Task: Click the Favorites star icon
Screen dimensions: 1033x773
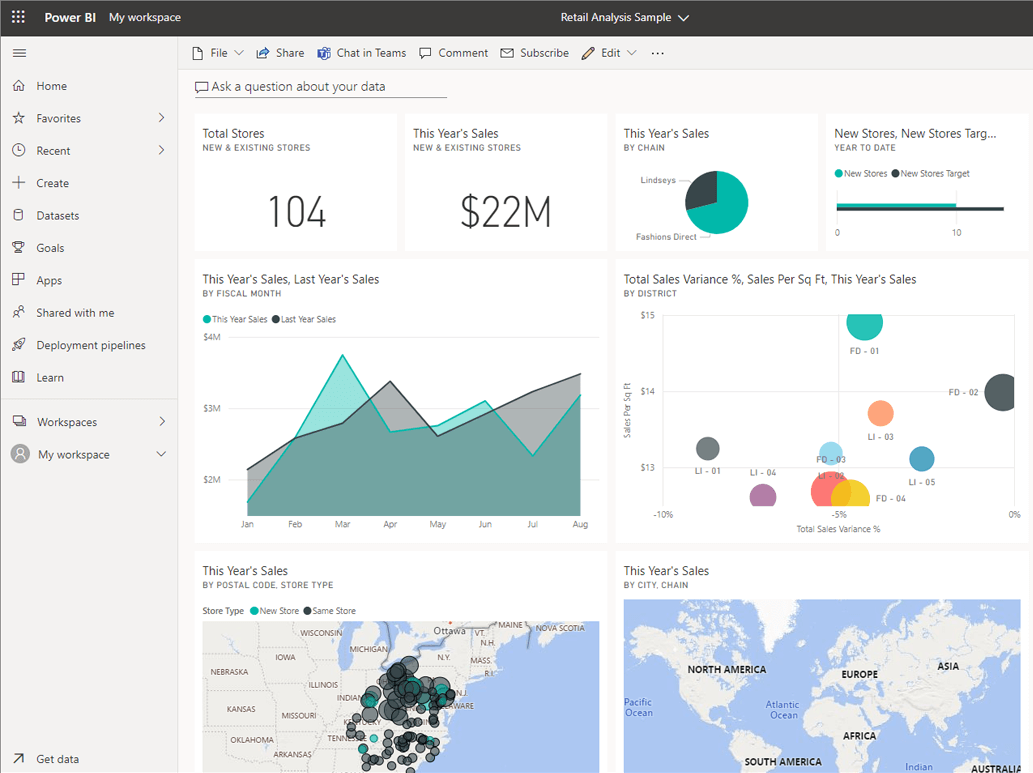Action: click(19, 118)
